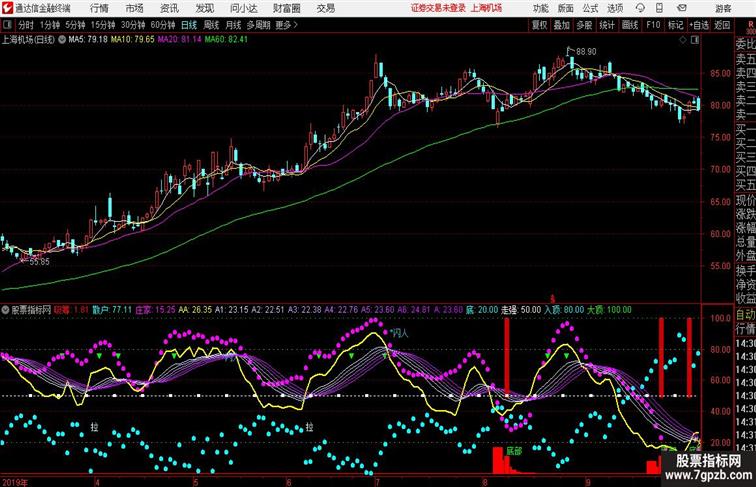Switch to 5分钟 period tab

(75, 25)
